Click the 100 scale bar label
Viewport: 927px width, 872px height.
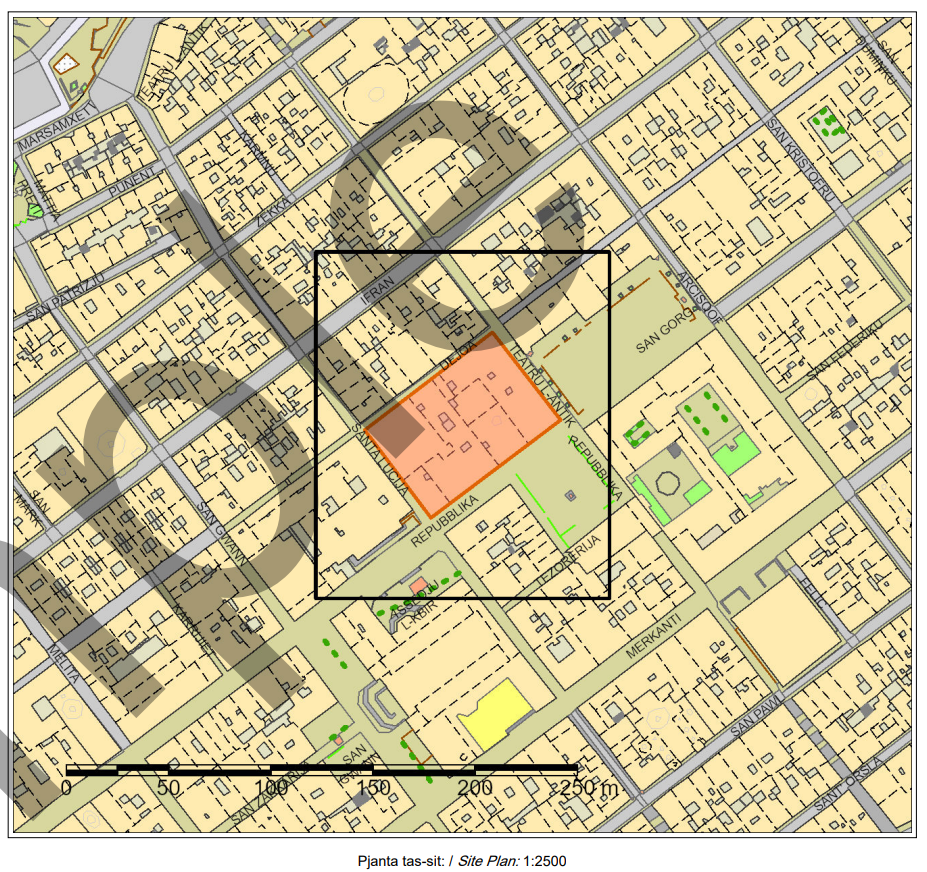(271, 787)
